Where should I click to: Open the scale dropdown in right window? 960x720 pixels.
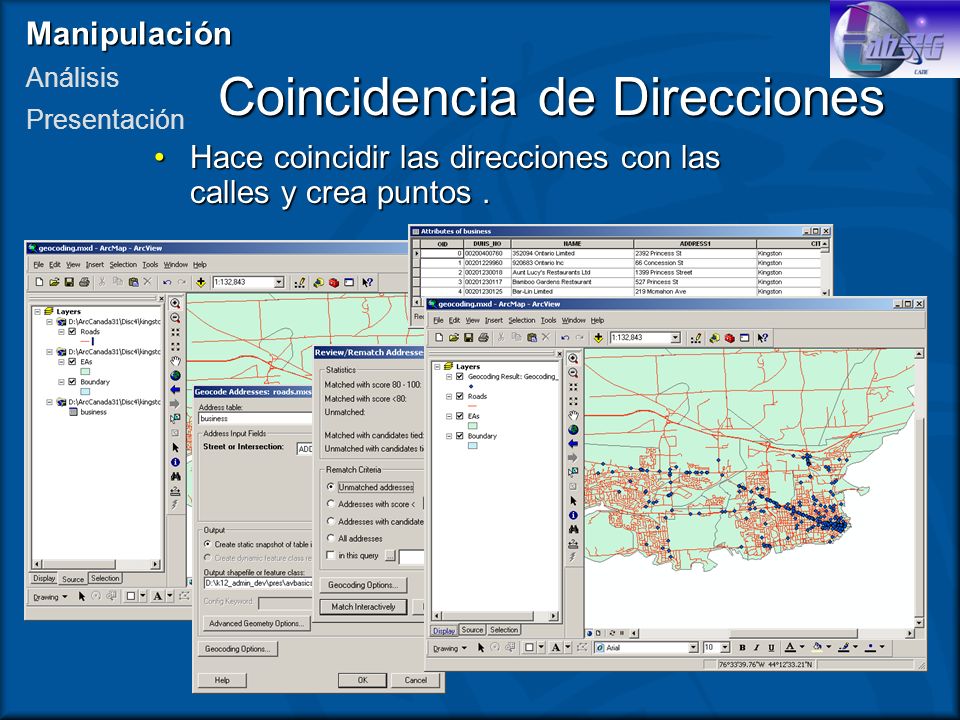click(x=675, y=338)
